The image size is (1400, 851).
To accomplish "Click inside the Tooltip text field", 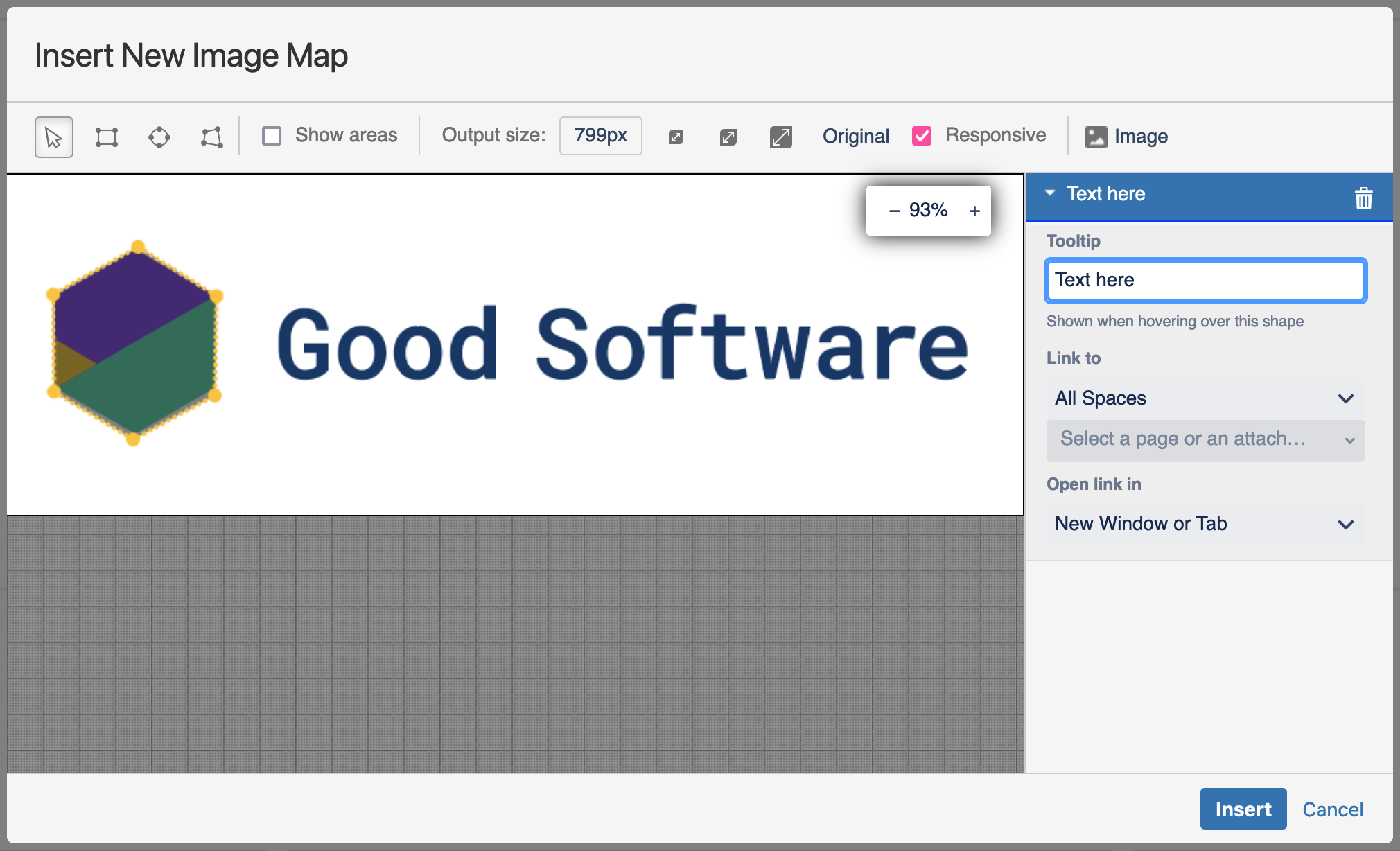I will pyautogui.click(x=1205, y=280).
